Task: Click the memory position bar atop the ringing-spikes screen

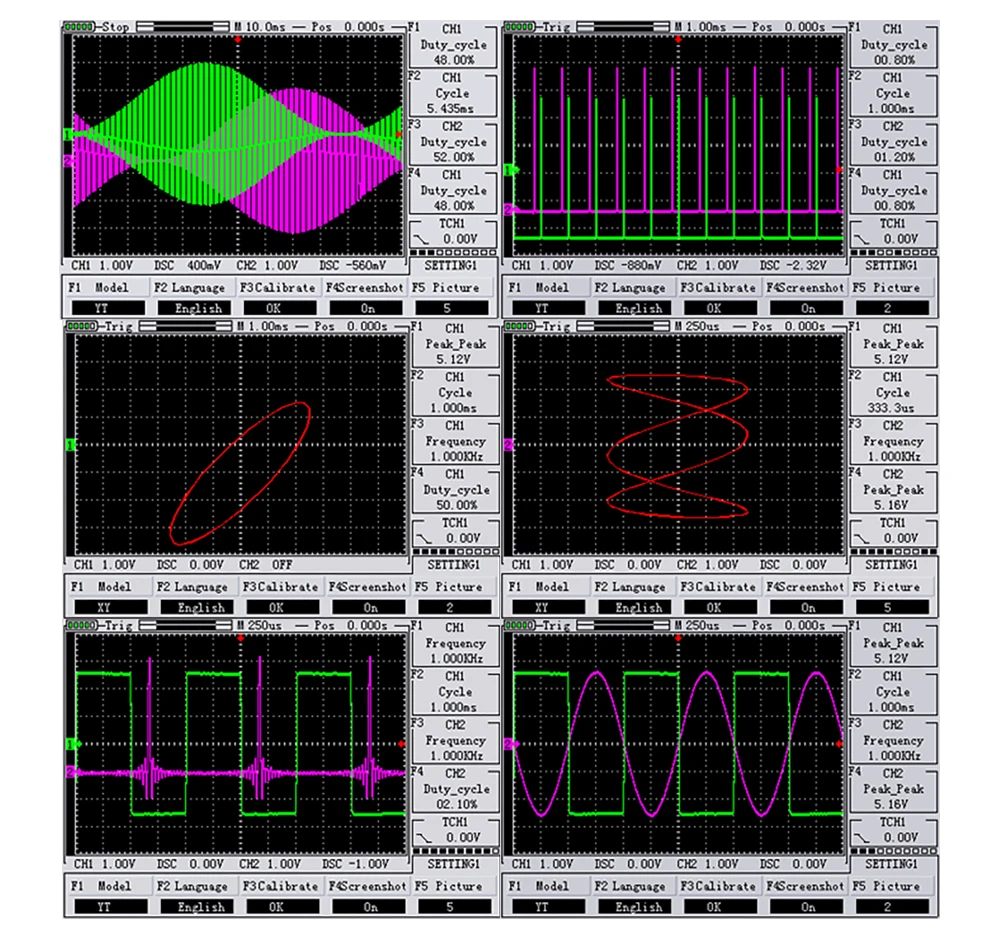Action: coord(186,625)
